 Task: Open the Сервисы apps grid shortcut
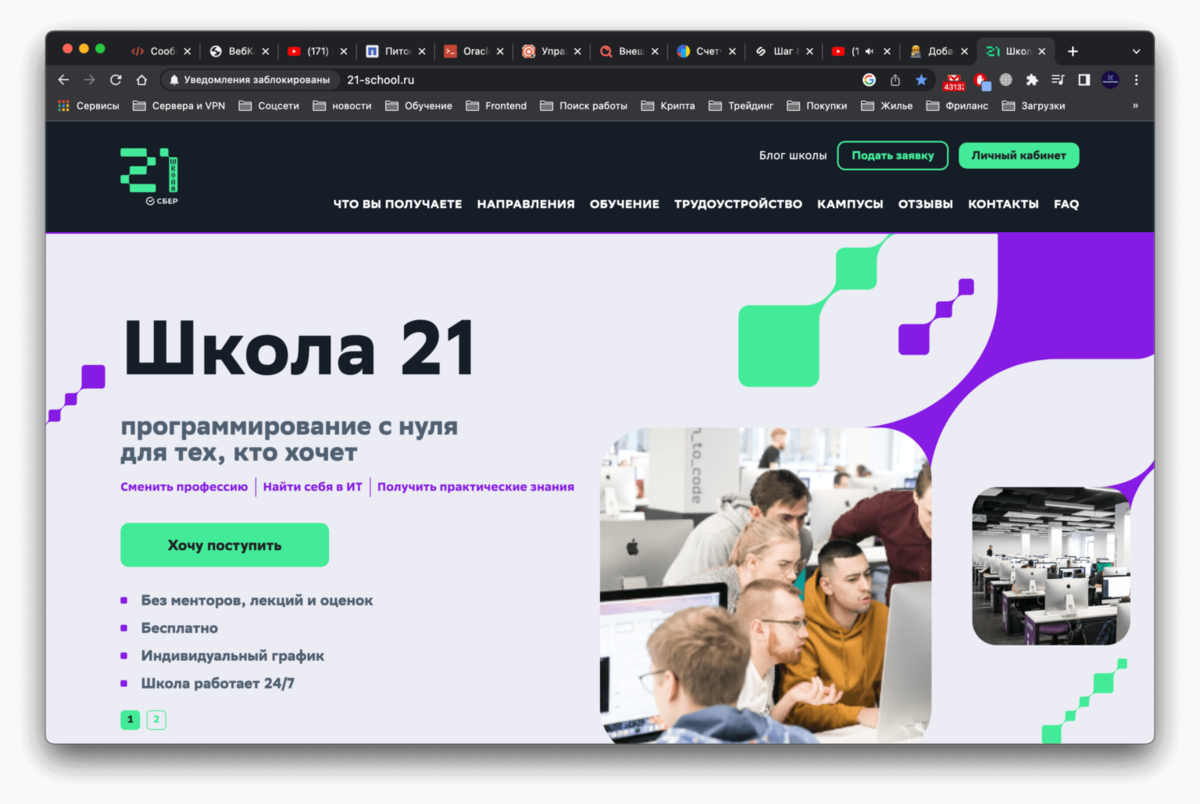(88, 106)
